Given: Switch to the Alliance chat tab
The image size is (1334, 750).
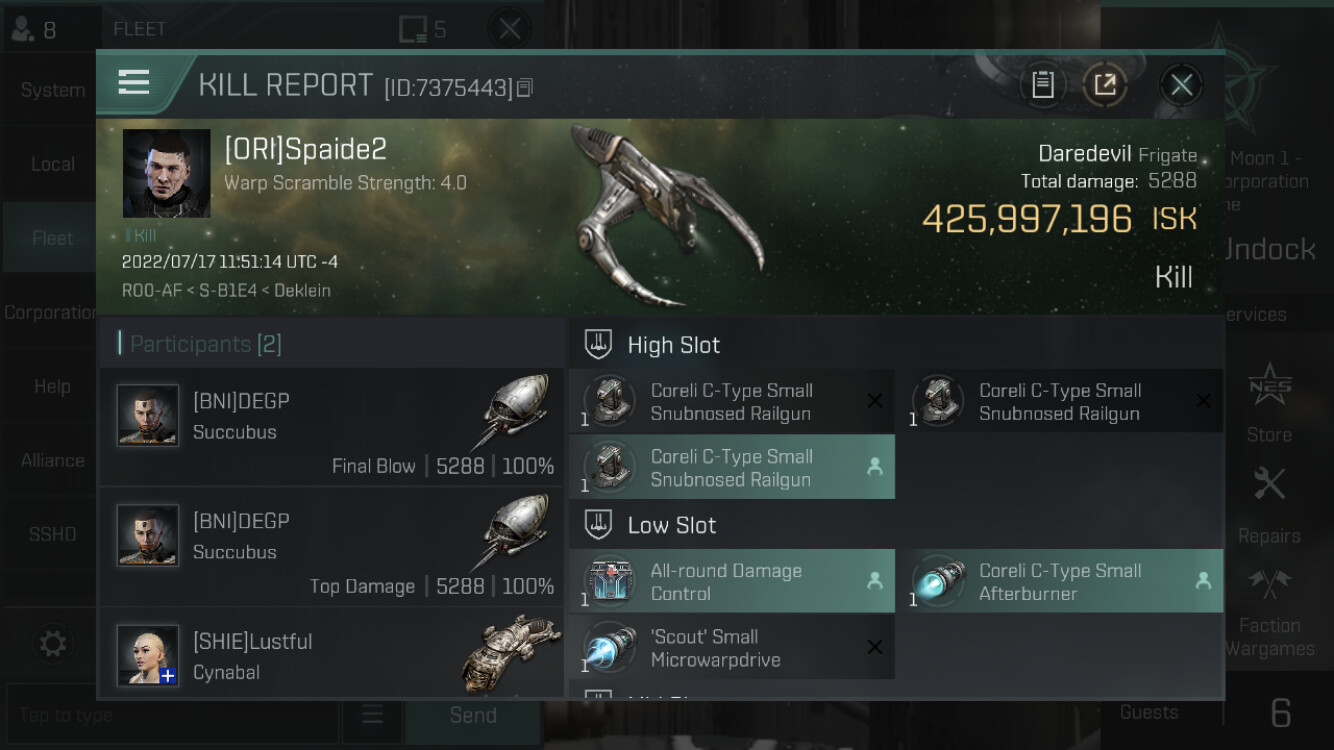Looking at the screenshot, I should click(x=52, y=460).
